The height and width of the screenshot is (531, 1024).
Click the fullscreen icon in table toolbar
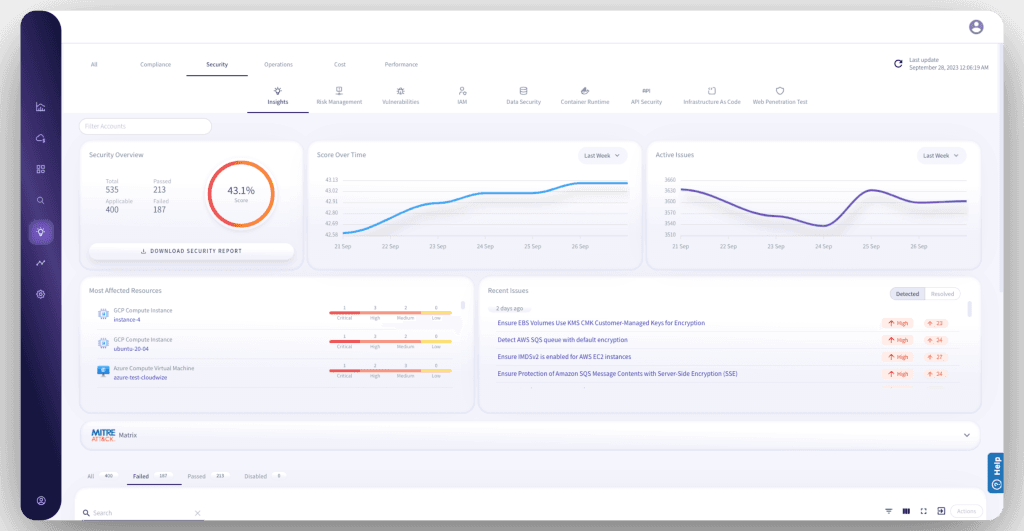pos(923,511)
